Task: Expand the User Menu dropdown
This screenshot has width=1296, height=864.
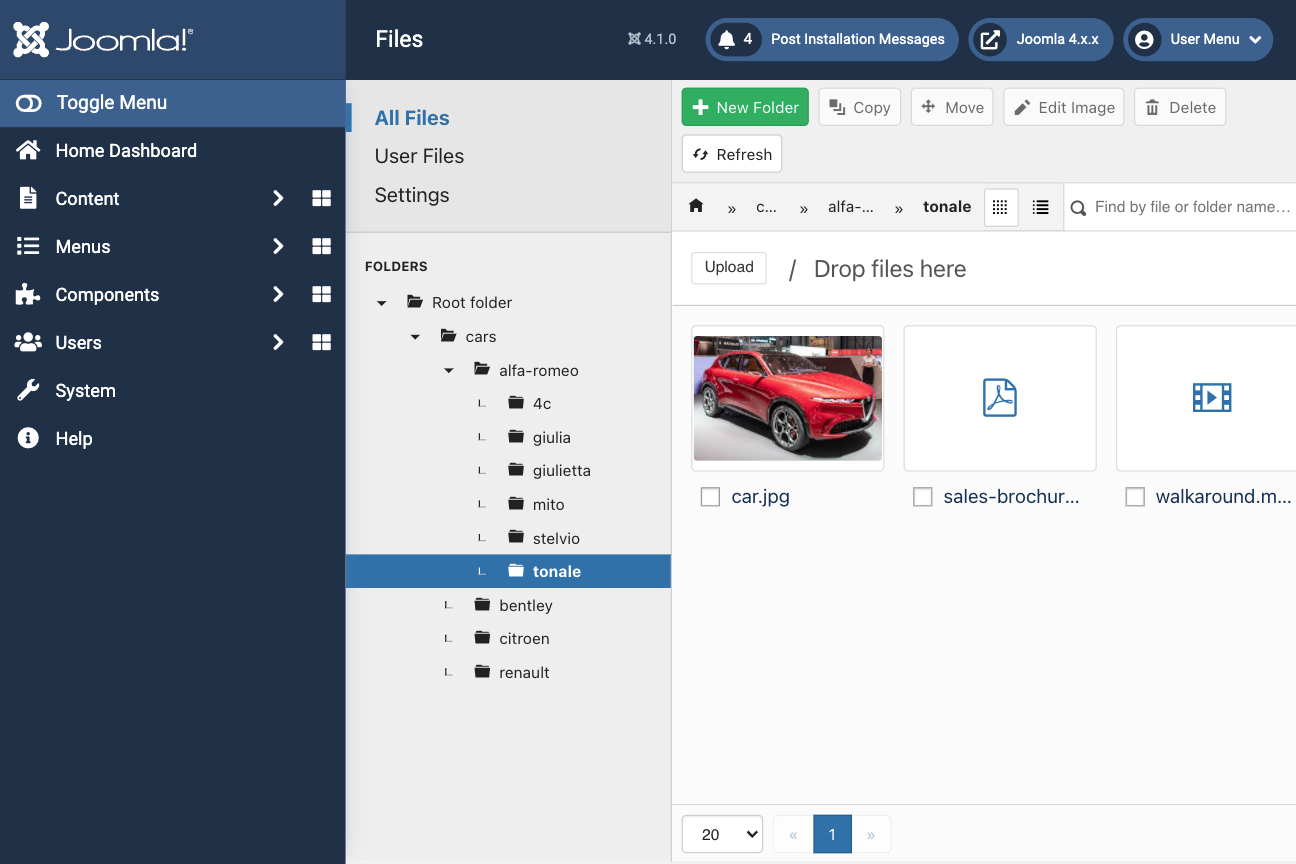Action: tap(1198, 40)
